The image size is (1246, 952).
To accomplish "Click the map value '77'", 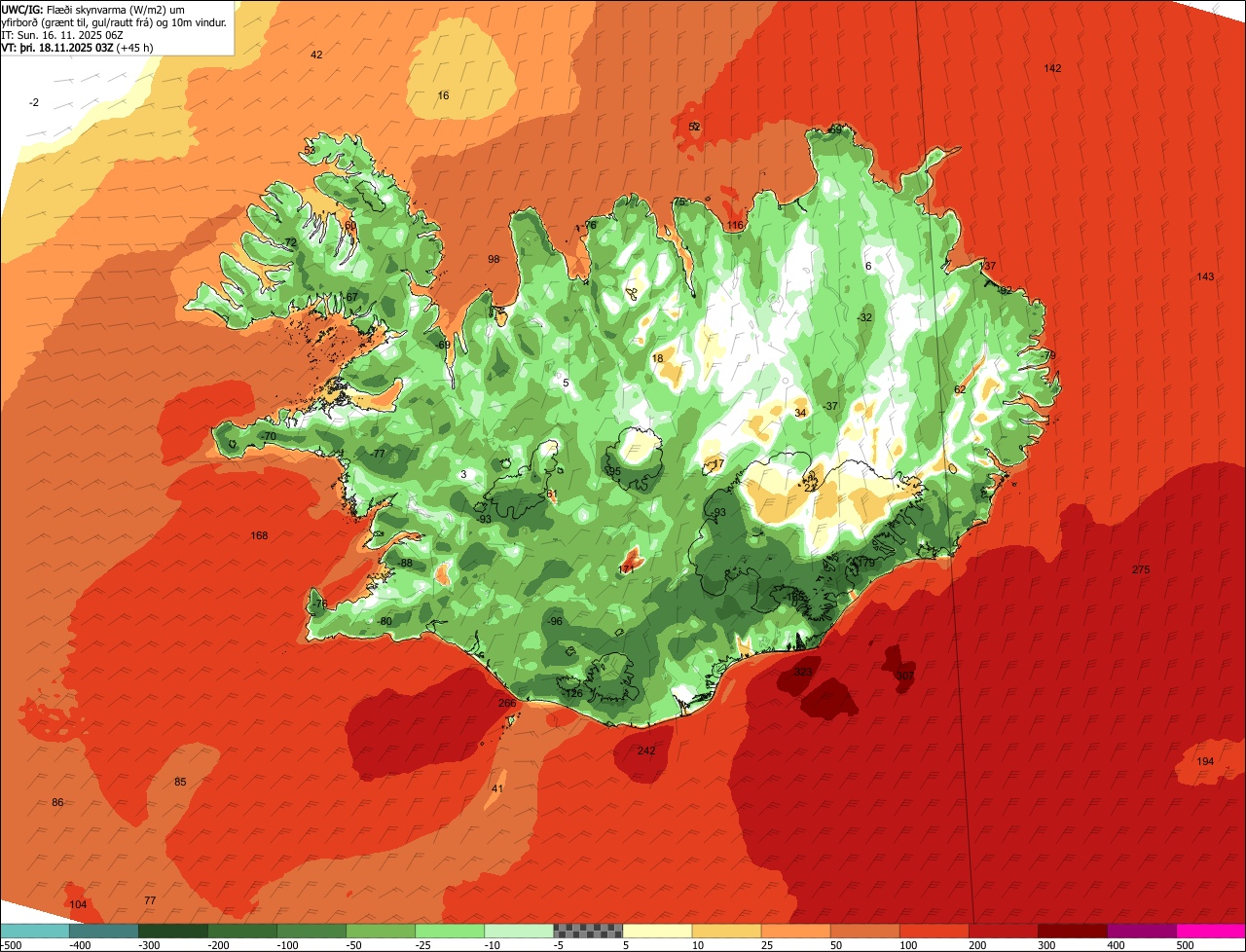I will tap(150, 900).
